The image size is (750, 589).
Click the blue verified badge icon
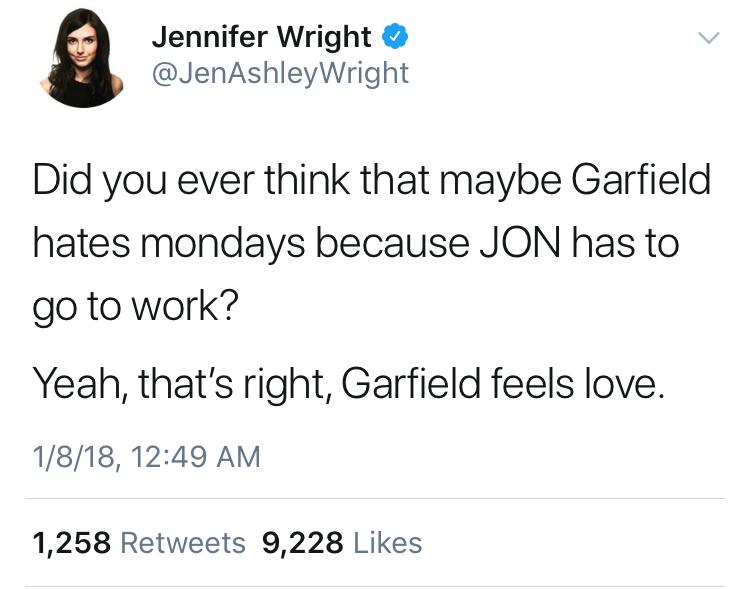(x=395, y=38)
